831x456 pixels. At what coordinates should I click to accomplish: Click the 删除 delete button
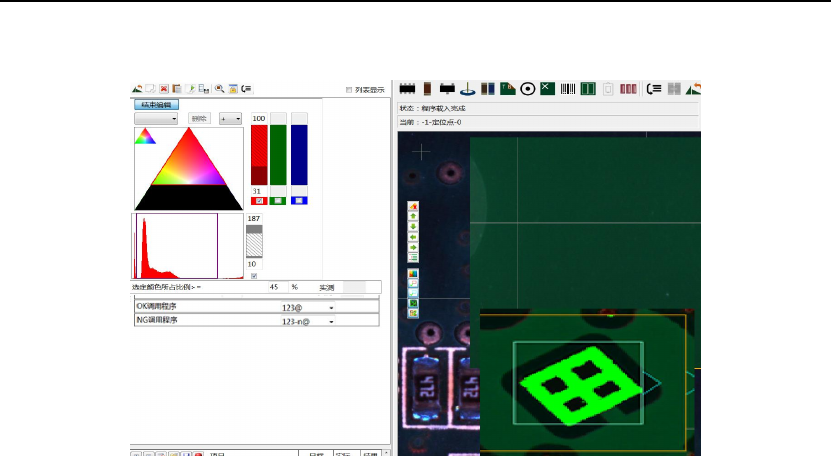point(199,118)
